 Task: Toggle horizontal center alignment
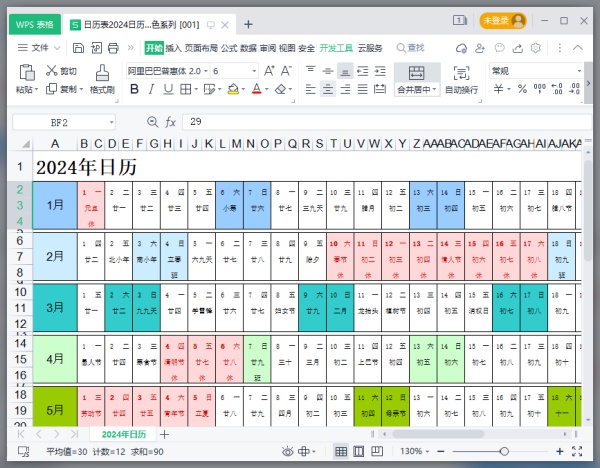tap(328, 89)
